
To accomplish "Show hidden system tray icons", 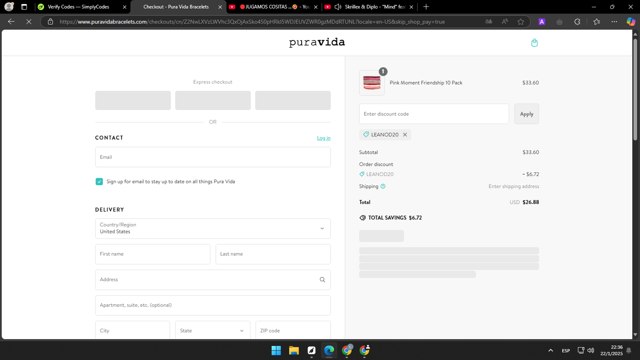I will click(x=551, y=350).
